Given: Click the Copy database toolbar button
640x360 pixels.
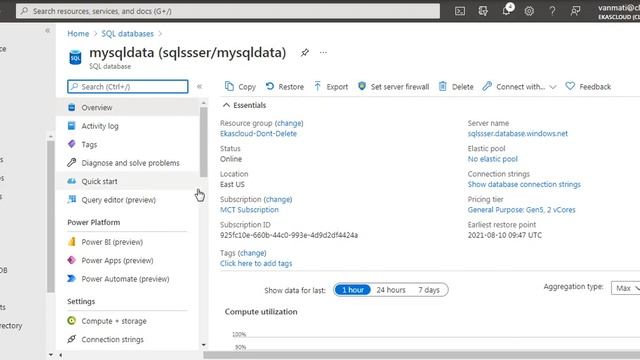Looking at the screenshot, I should [x=240, y=87].
